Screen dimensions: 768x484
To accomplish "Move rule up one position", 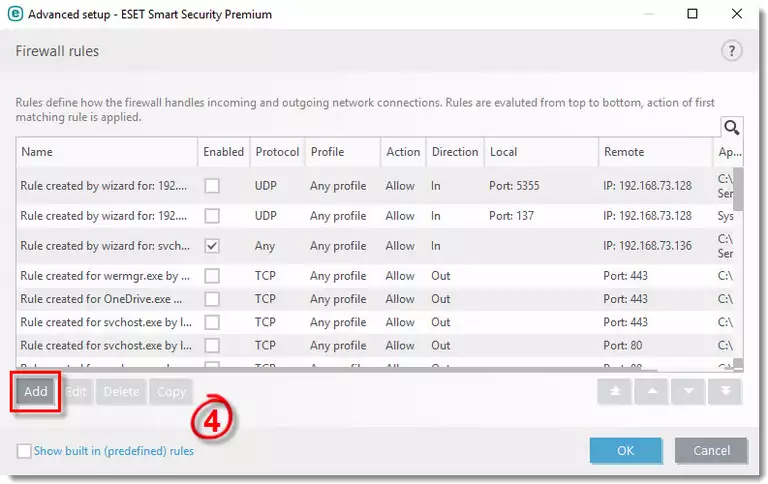I will (x=651, y=392).
